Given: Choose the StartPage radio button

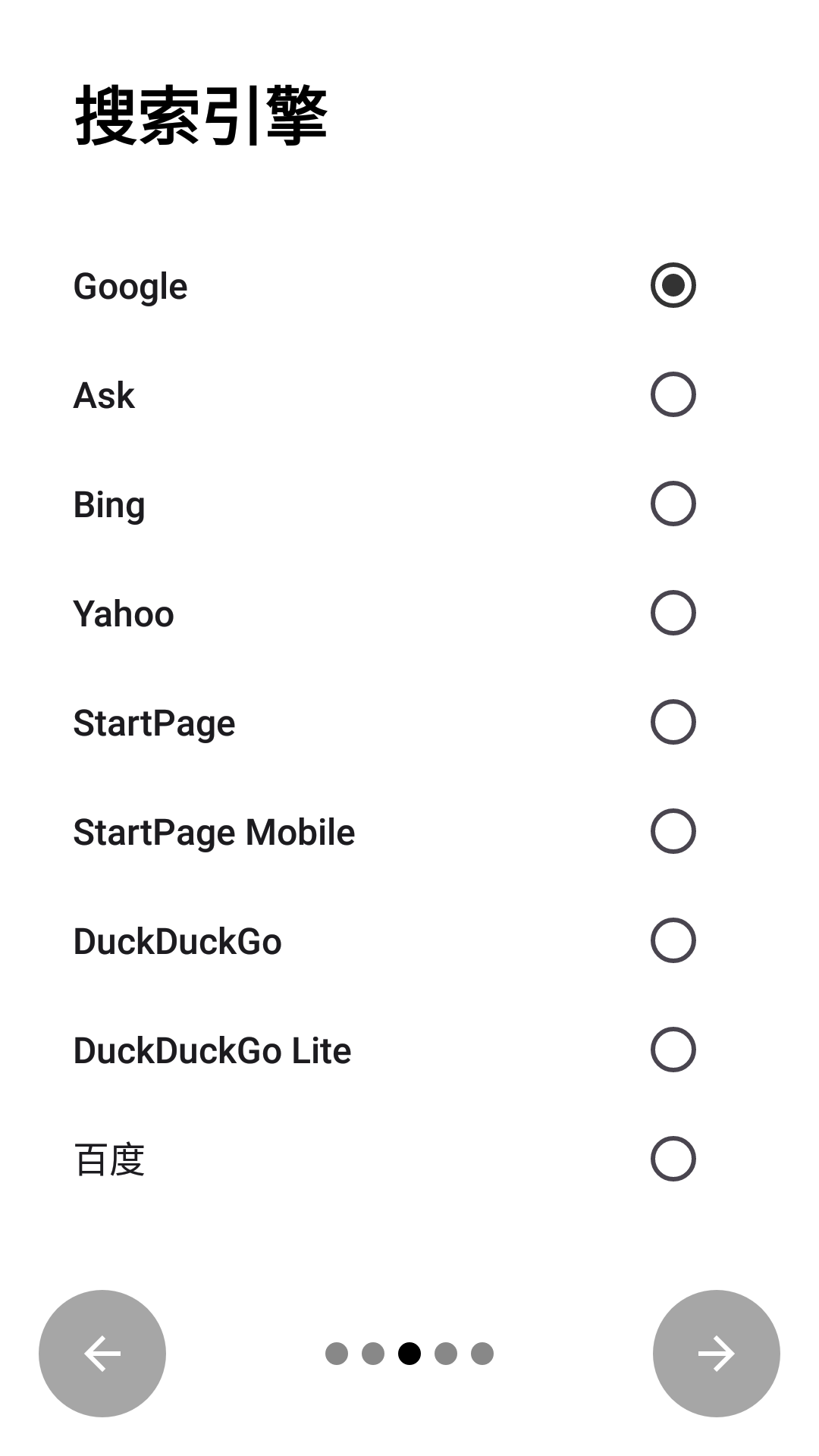Looking at the screenshot, I should [x=673, y=722].
